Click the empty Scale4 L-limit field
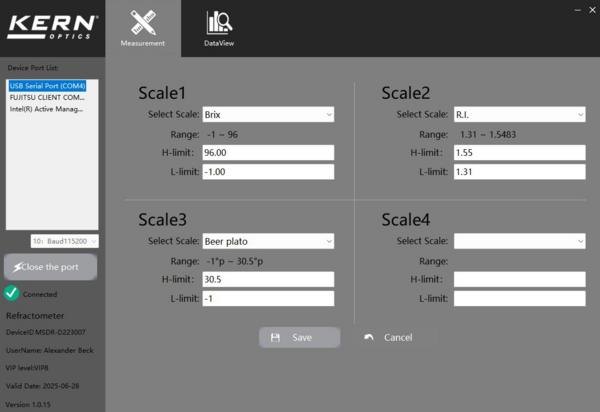600x412 pixels. click(x=520, y=298)
